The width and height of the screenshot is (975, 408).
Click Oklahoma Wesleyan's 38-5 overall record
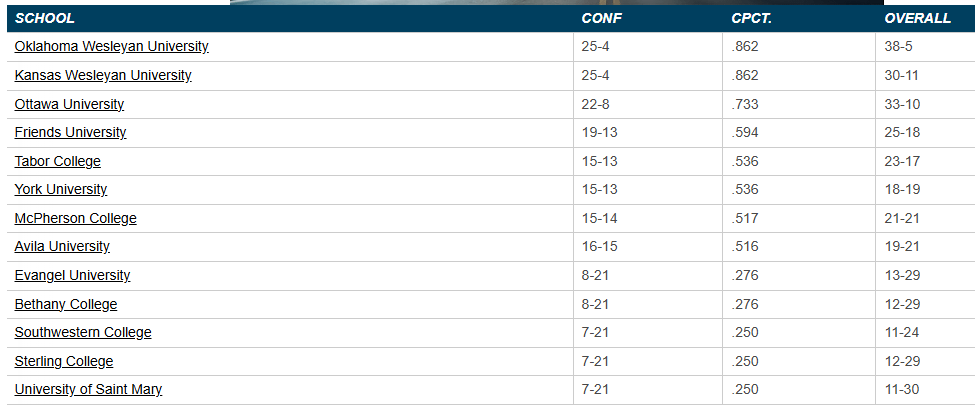pos(897,47)
